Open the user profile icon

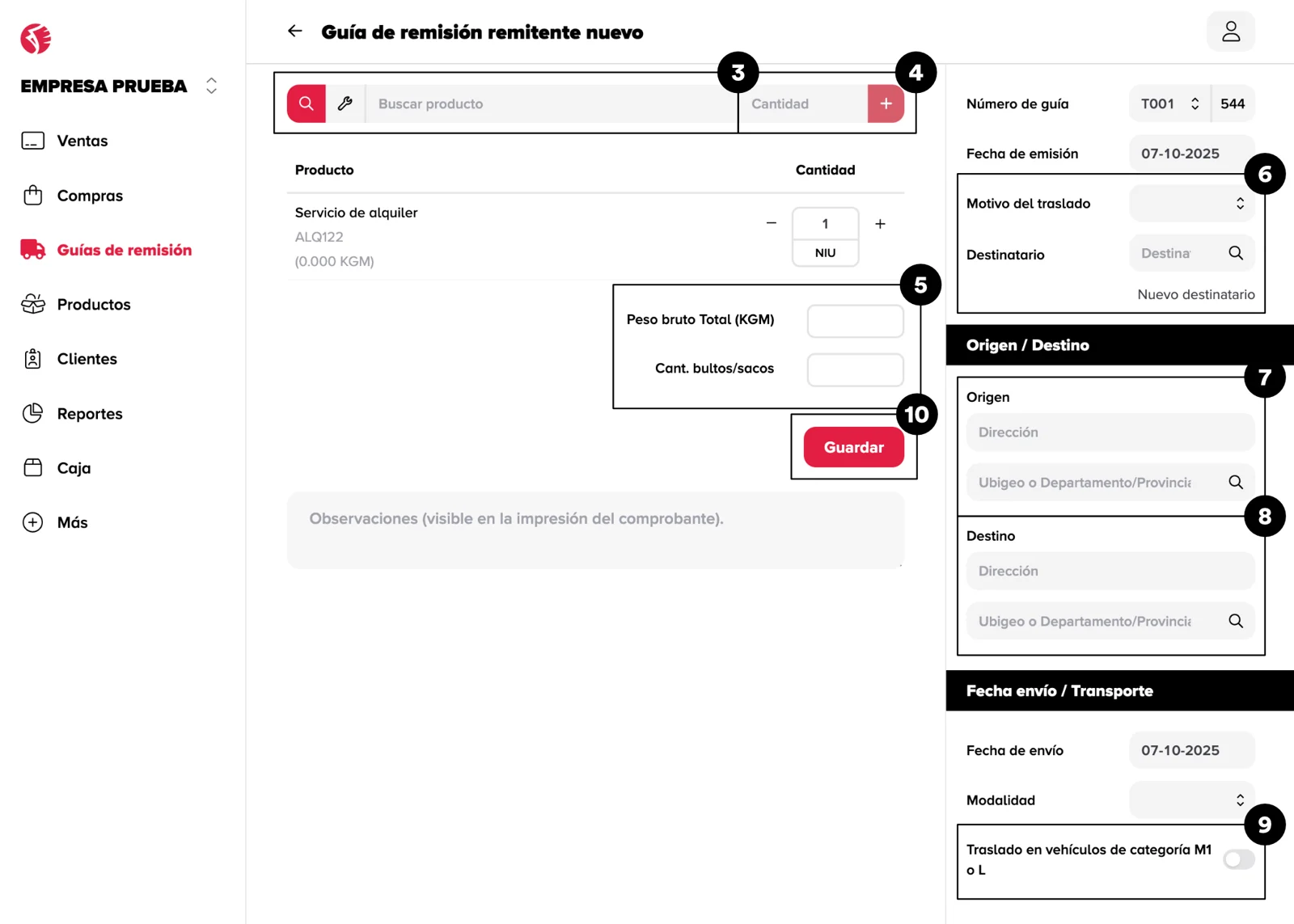(x=1230, y=32)
